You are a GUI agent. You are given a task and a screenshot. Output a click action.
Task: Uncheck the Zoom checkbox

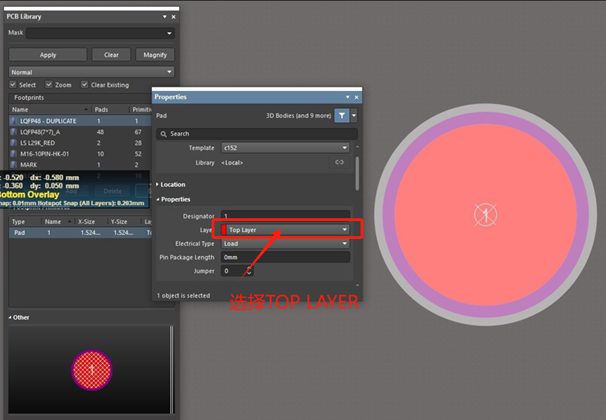(50, 85)
